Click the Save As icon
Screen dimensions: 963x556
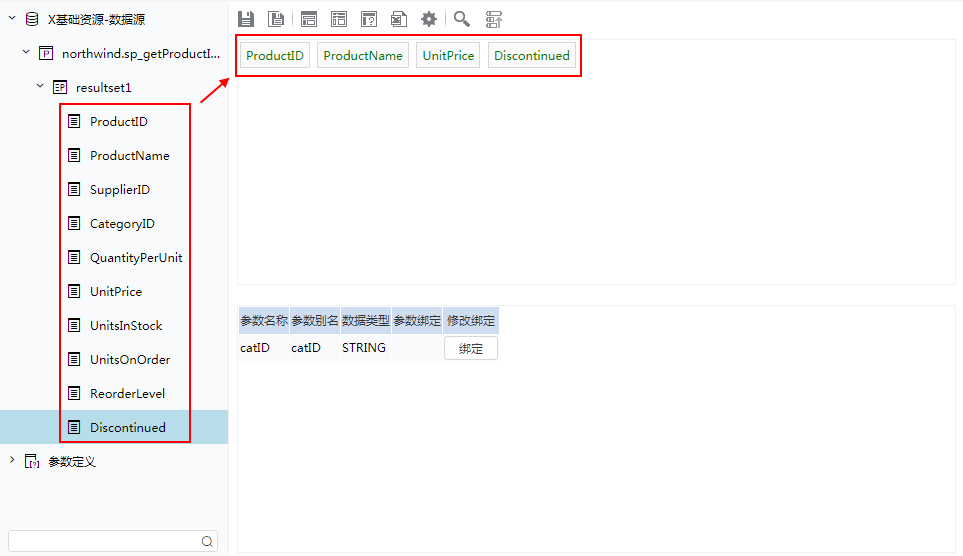click(x=276, y=19)
